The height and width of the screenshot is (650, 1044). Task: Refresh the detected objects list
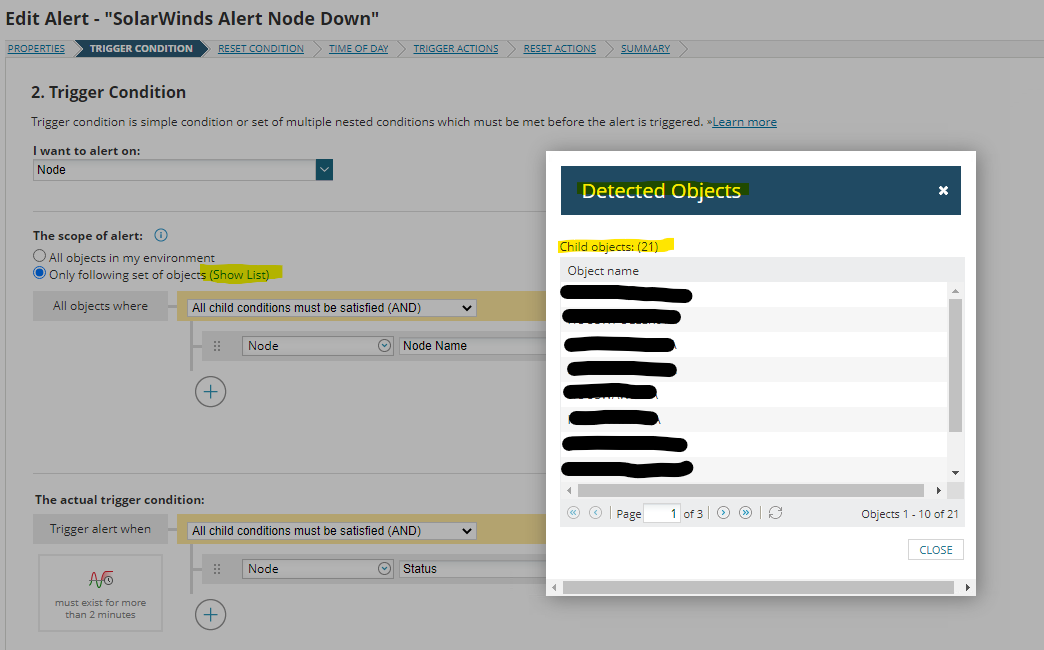pyautogui.click(x=775, y=513)
